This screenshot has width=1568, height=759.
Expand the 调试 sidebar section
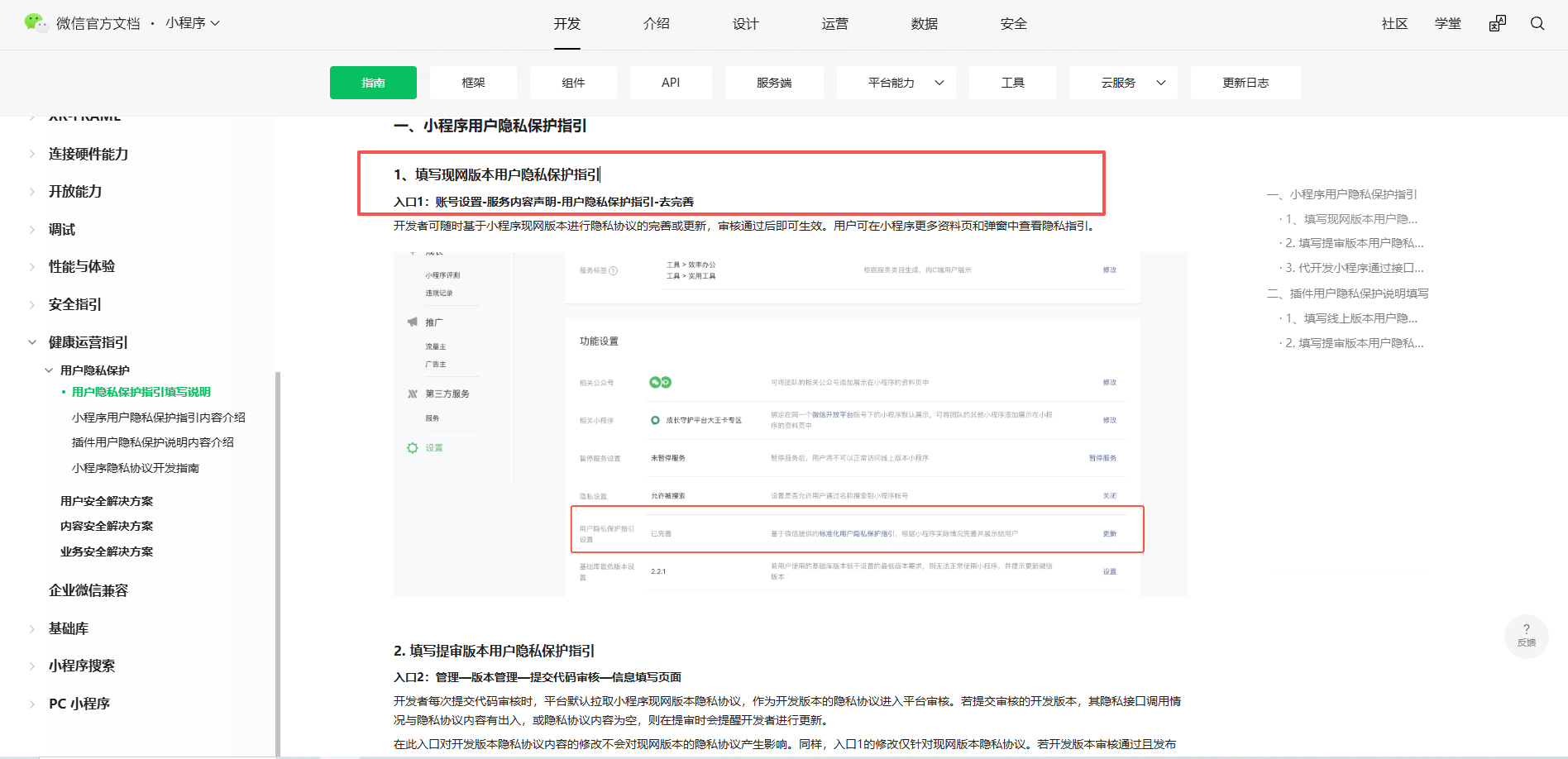32,229
